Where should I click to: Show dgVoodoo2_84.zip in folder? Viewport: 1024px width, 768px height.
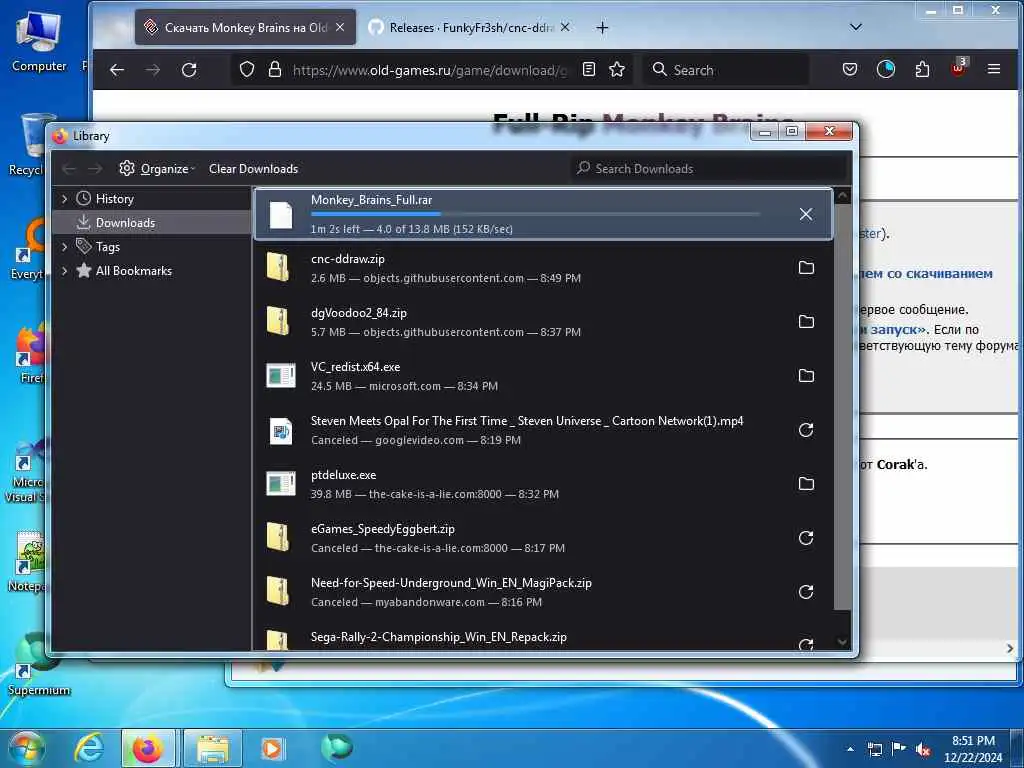[806, 322]
